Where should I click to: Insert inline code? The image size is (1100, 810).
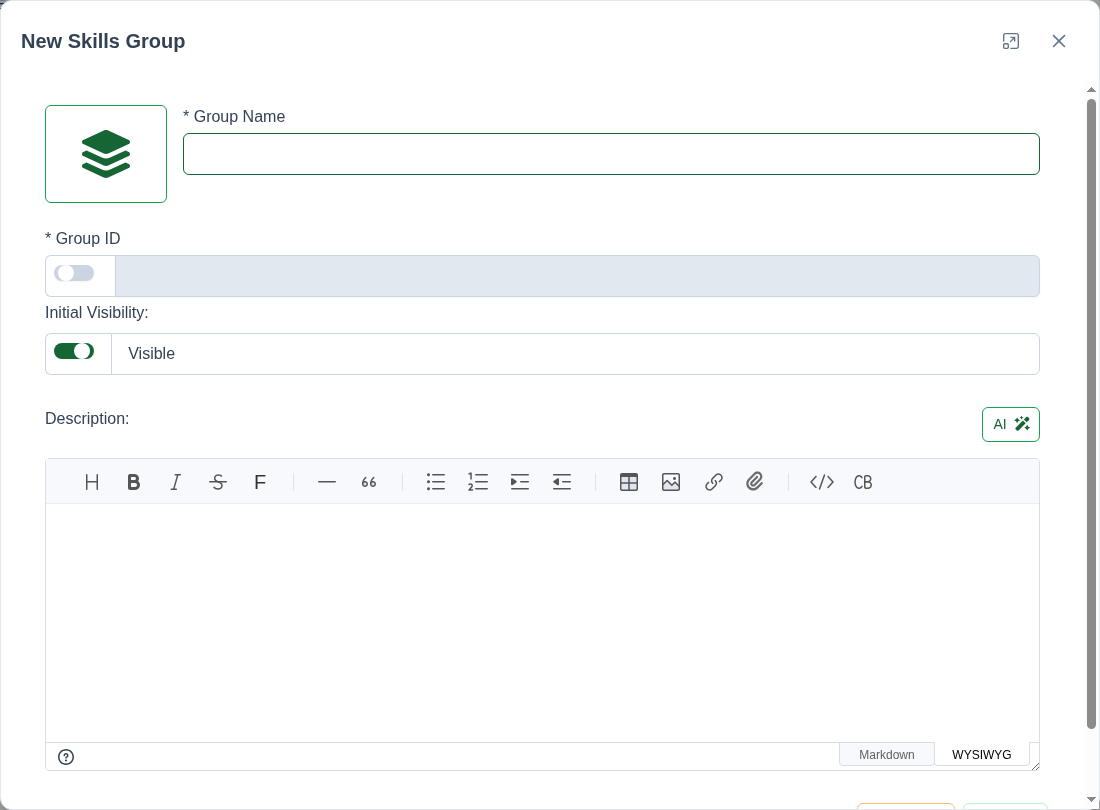tap(821, 482)
